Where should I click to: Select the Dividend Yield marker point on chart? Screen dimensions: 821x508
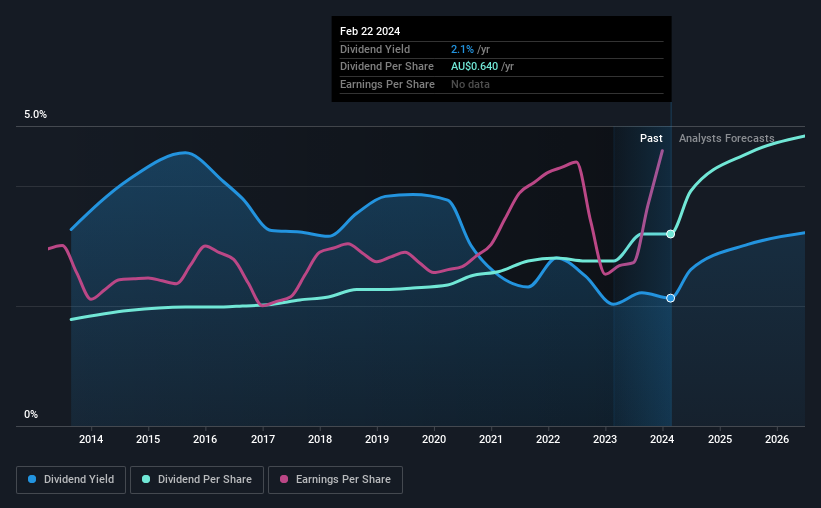click(x=670, y=298)
